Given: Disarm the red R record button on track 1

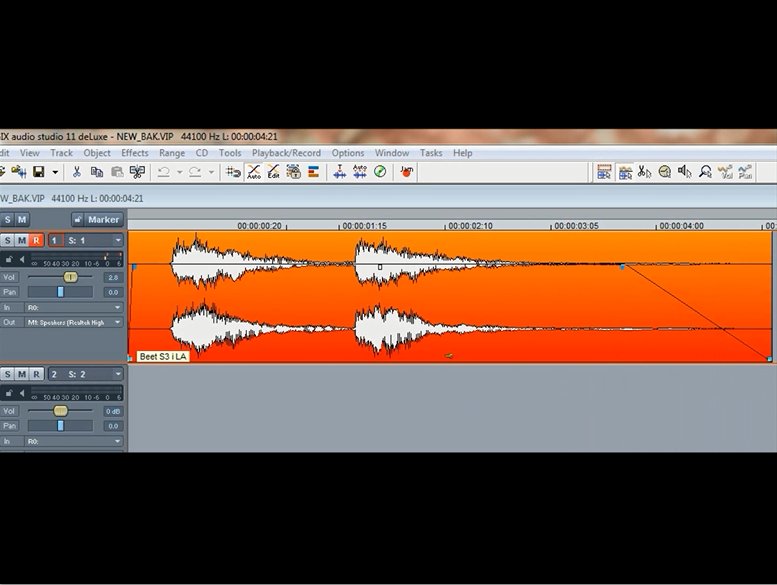Looking at the screenshot, I should 36,240.
